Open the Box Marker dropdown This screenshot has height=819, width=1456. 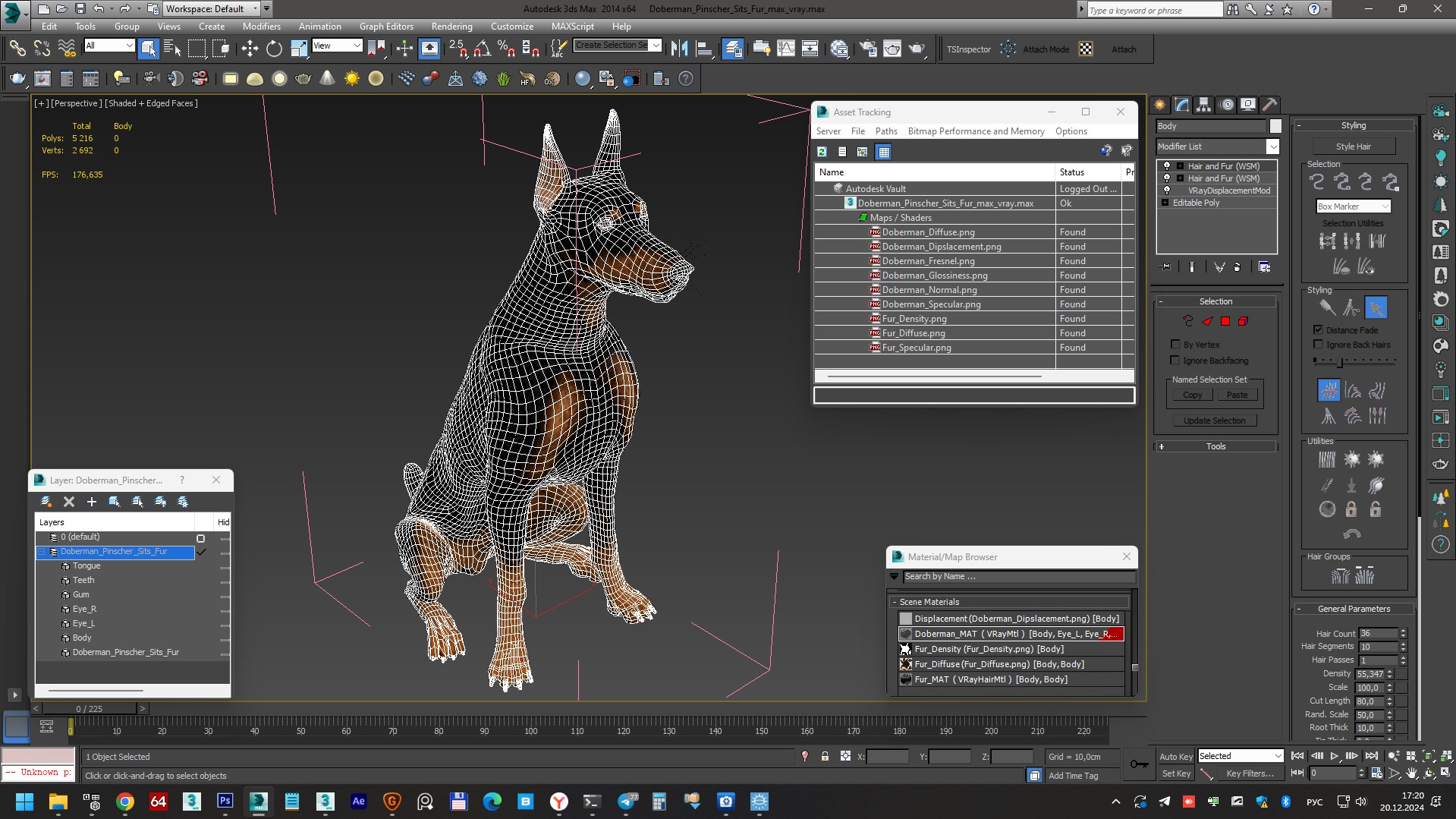tap(1353, 206)
